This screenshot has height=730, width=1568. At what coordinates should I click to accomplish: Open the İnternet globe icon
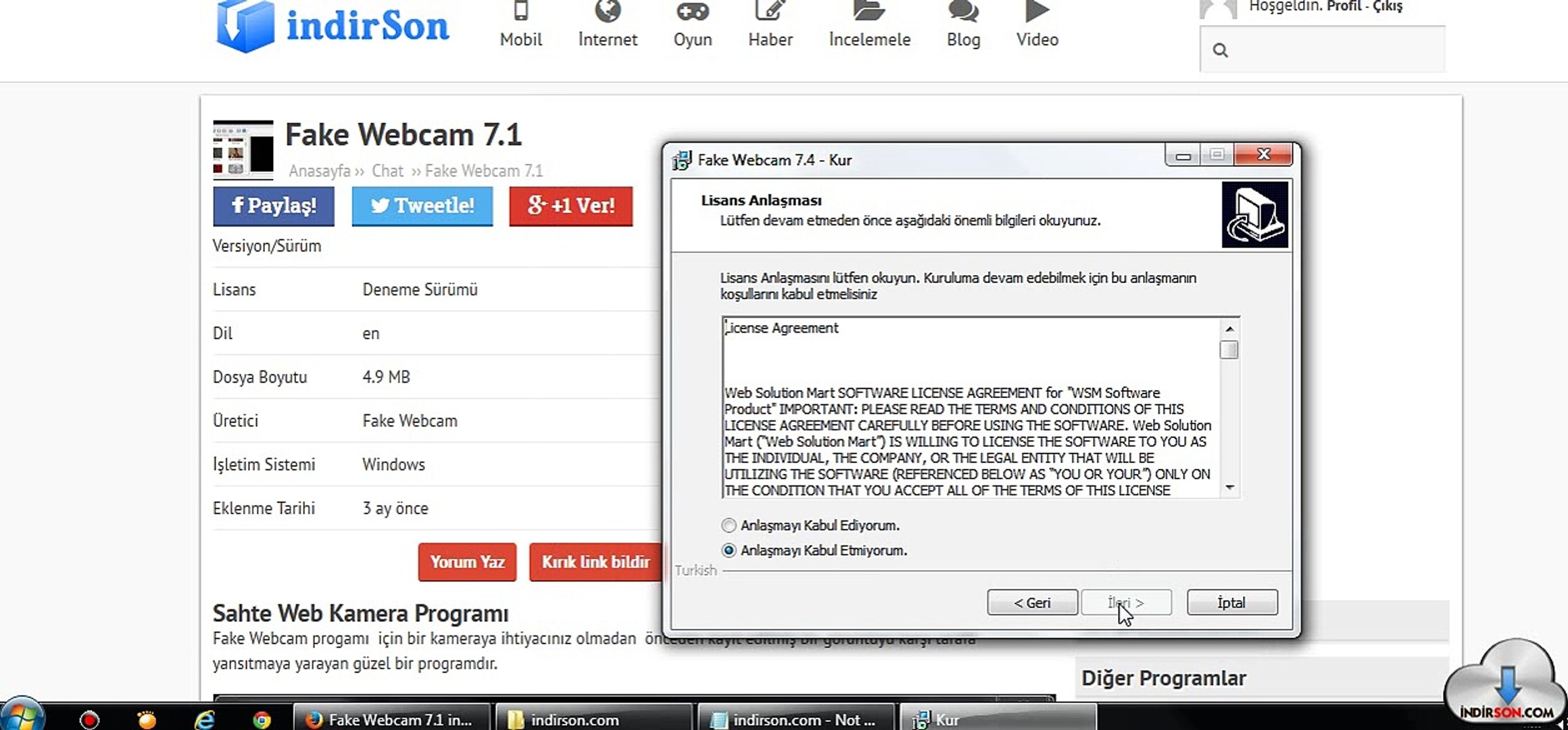pyautogui.click(x=608, y=10)
